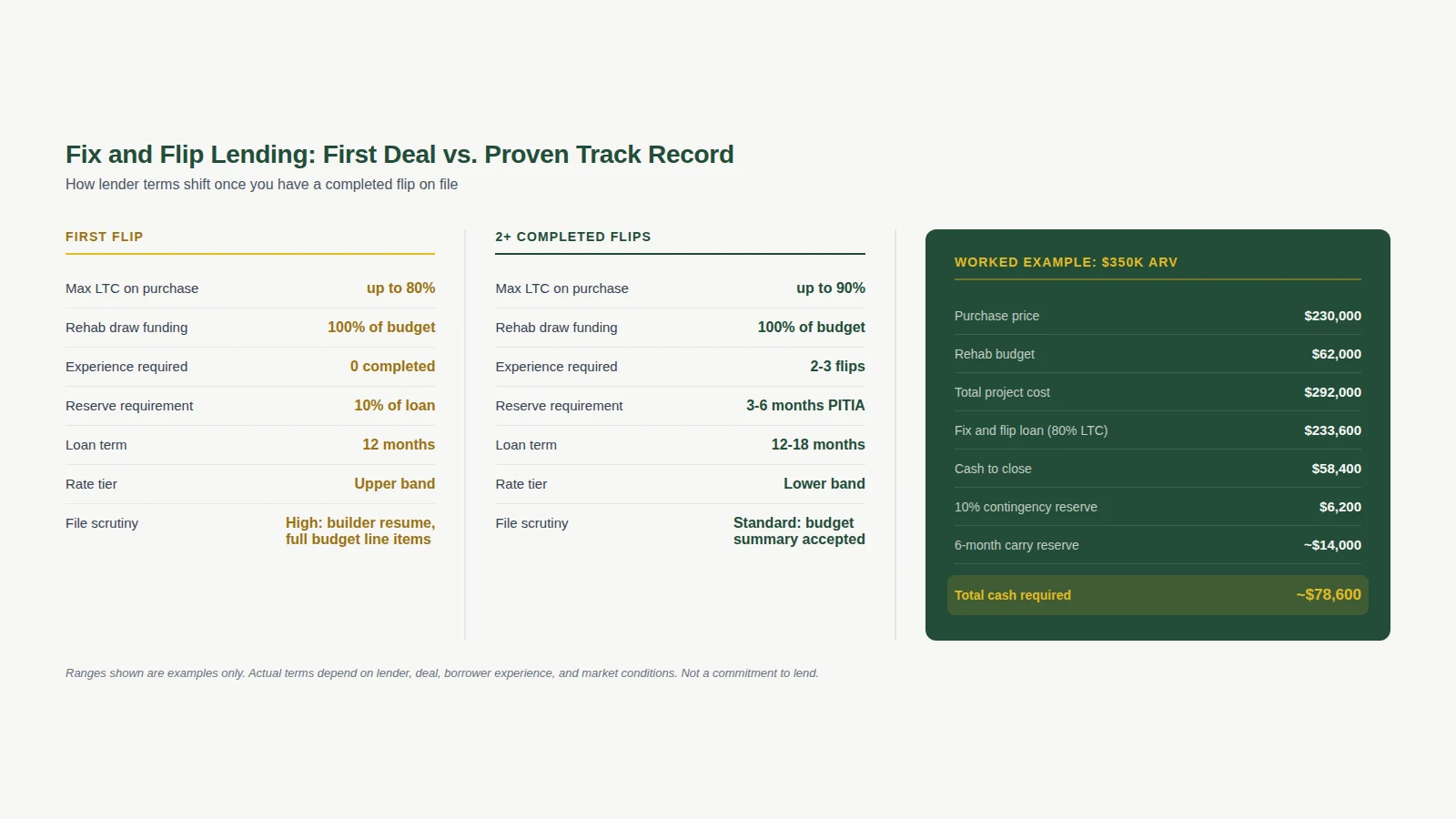Click the 'WORKED EXAMPLE: $350K ARV' heading

[x=1066, y=262]
